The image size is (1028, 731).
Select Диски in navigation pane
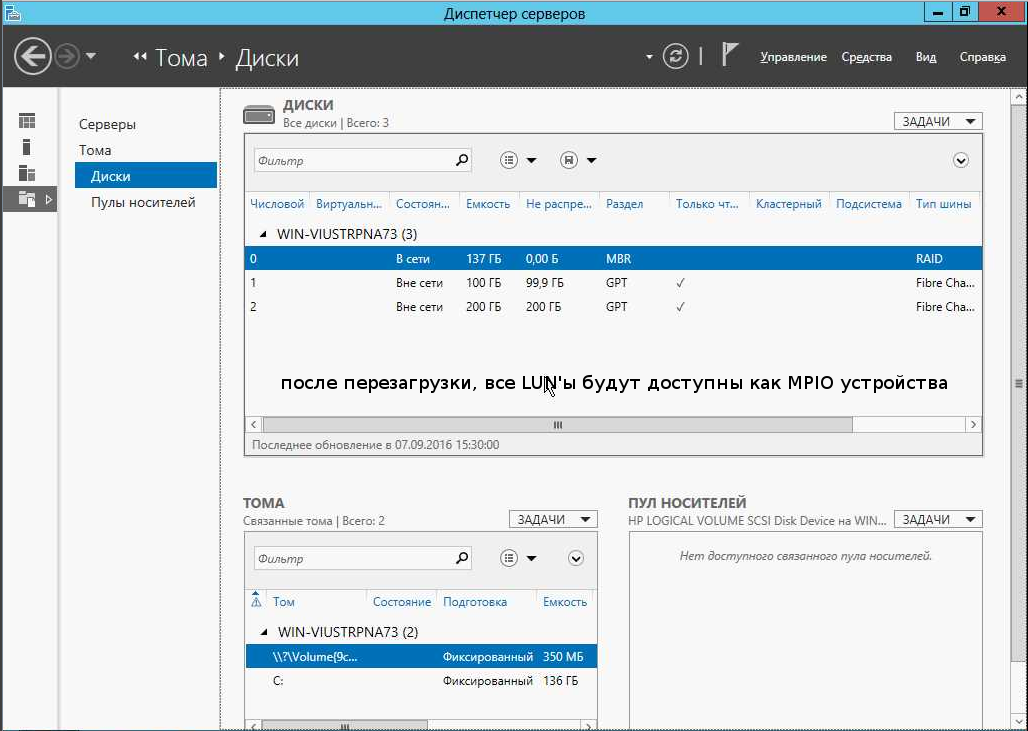coord(146,176)
